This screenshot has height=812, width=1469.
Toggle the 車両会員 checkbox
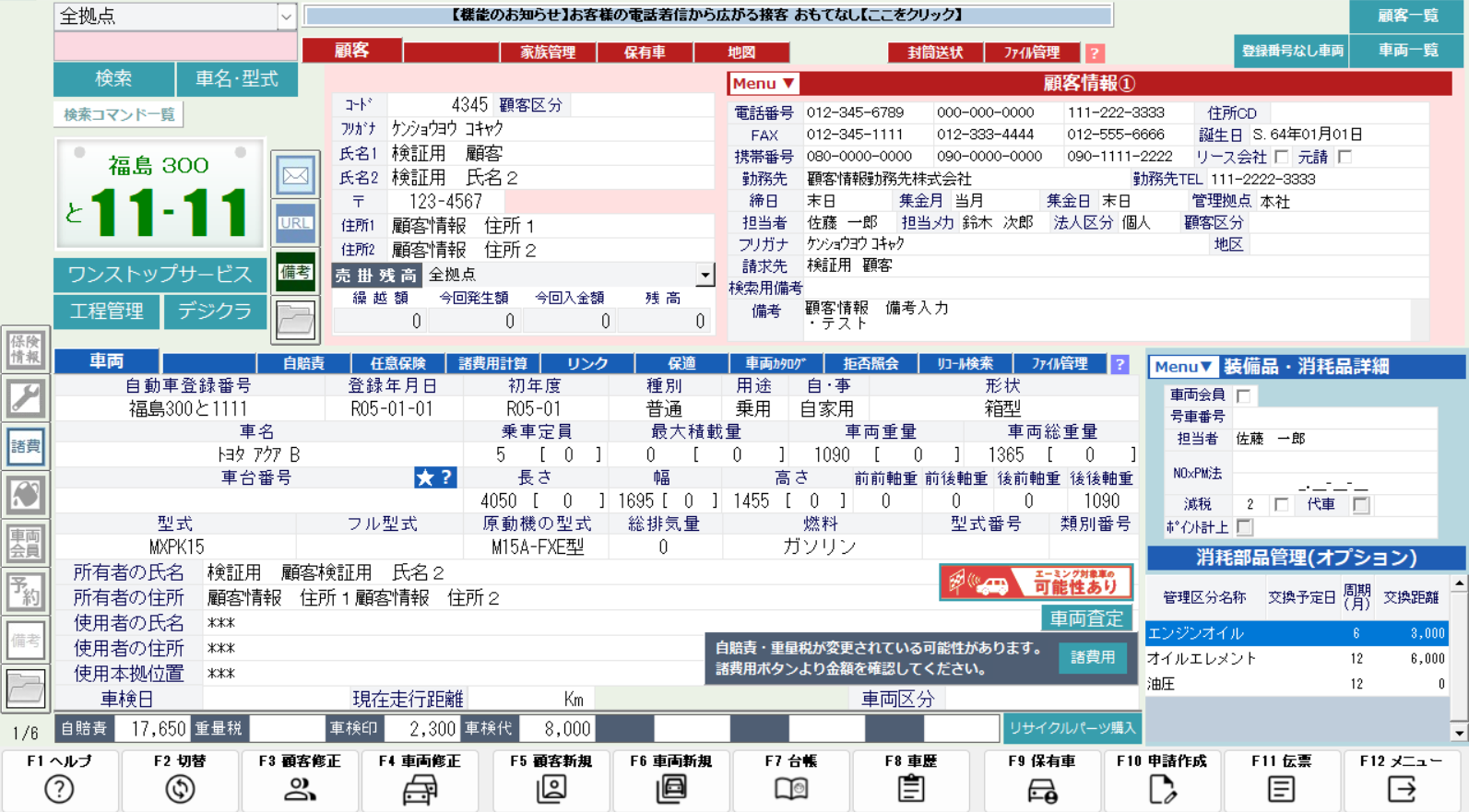pos(1243,395)
